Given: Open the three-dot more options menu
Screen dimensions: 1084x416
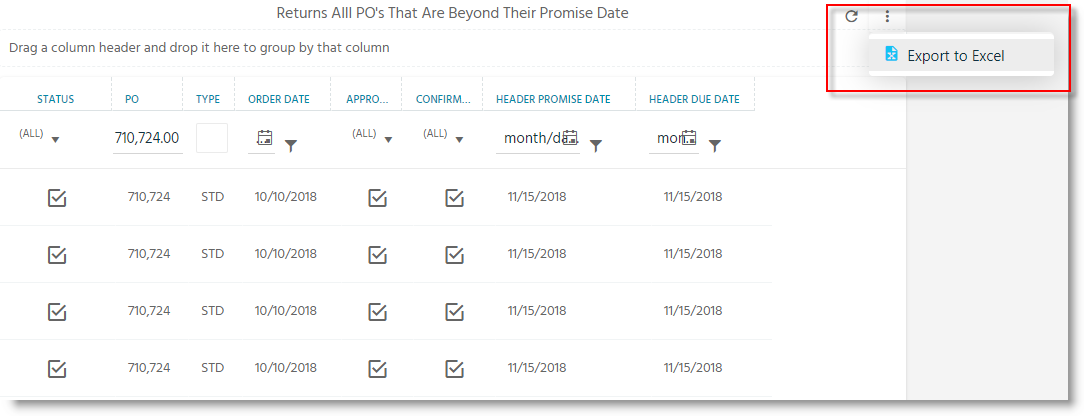Looking at the screenshot, I should click(x=888, y=16).
